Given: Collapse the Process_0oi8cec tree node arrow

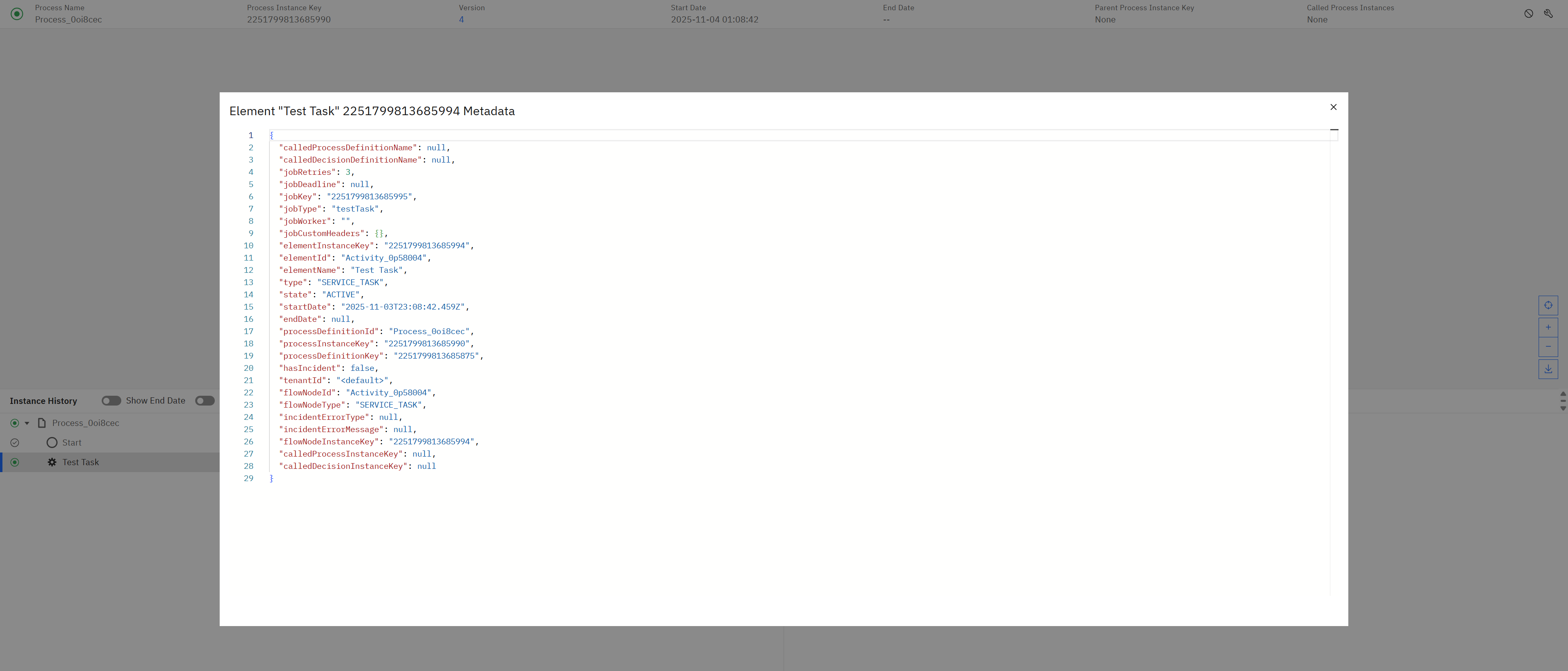Looking at the screenshot, I should tap(27, 423).
